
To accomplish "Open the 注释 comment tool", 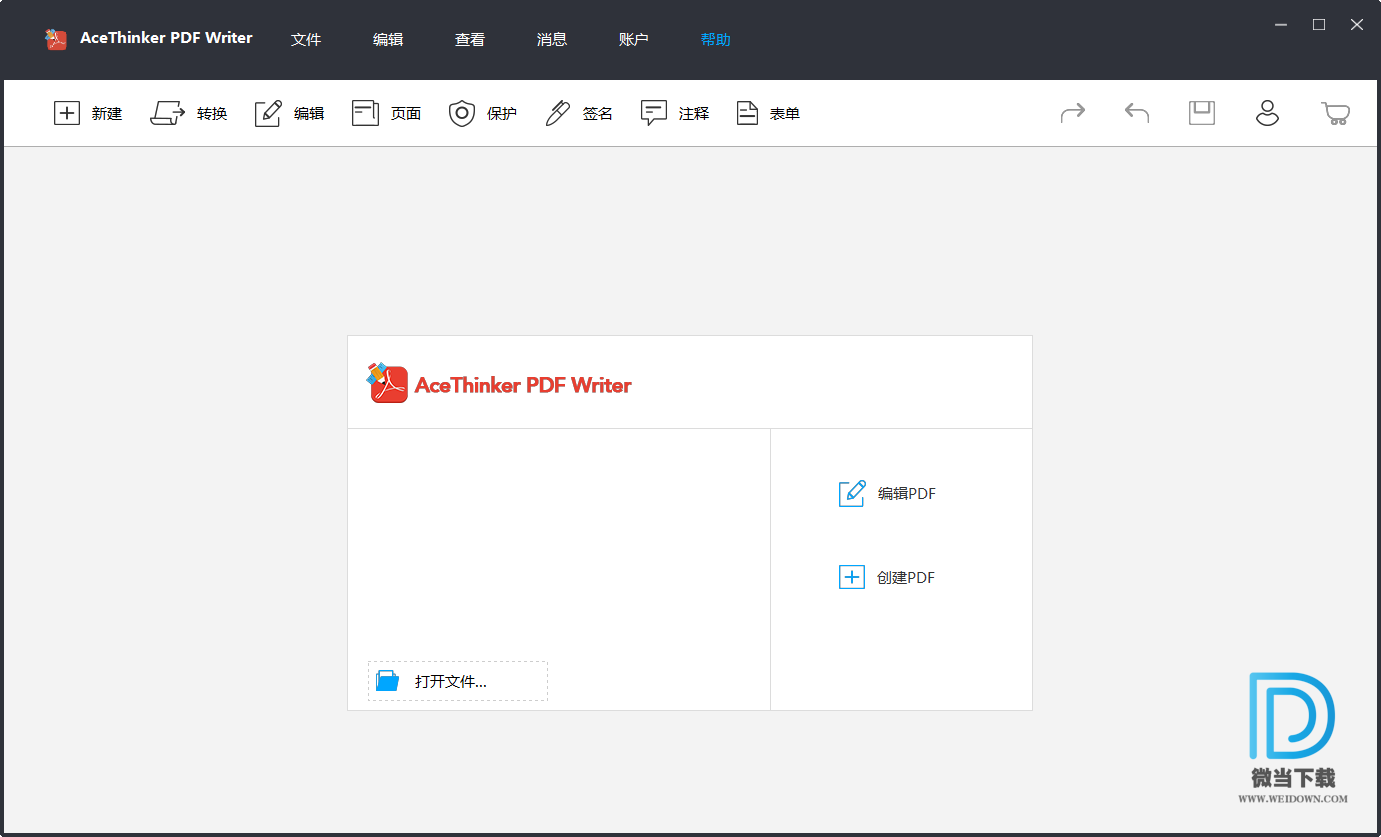I will click(x=675, y=113).
